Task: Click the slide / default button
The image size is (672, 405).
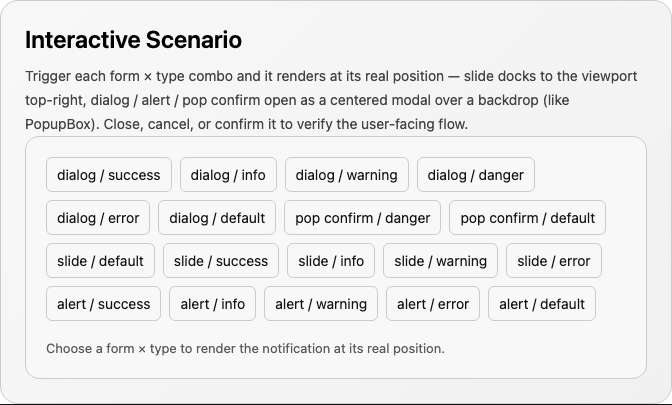Action: point(100,261)
